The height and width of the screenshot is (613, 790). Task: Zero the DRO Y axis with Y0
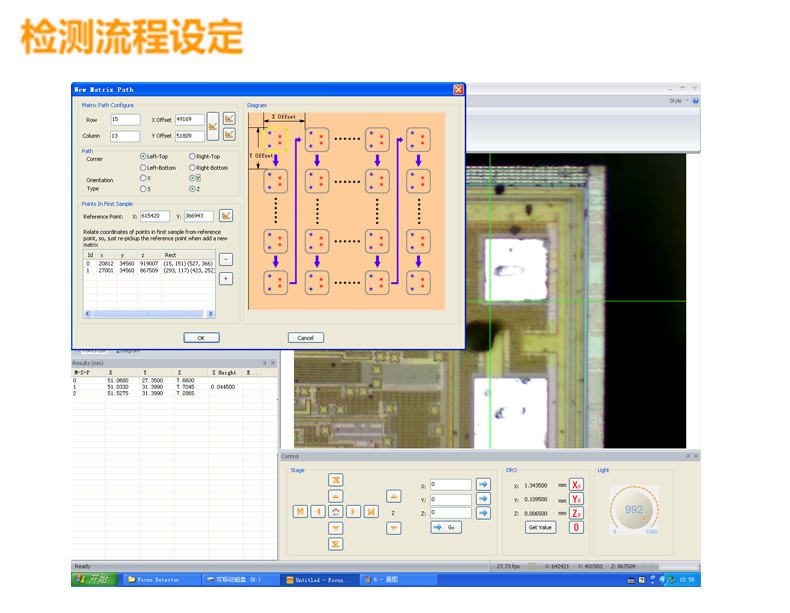(576, 499)
